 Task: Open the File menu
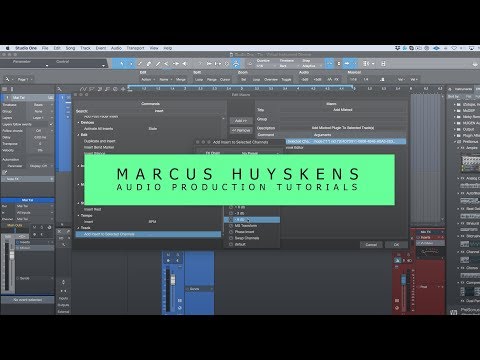pos(45,48)
